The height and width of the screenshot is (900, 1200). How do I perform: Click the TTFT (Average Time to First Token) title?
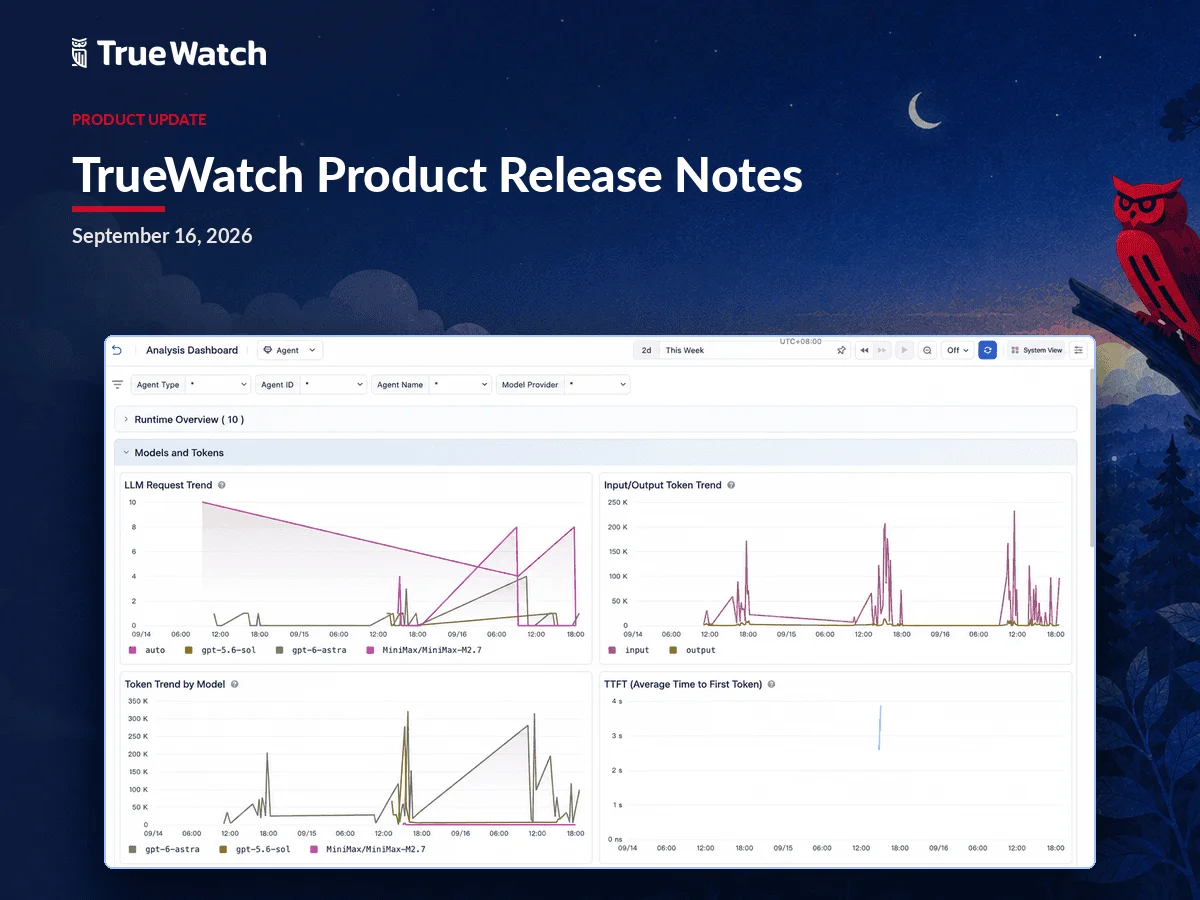[x=683, y=684]
